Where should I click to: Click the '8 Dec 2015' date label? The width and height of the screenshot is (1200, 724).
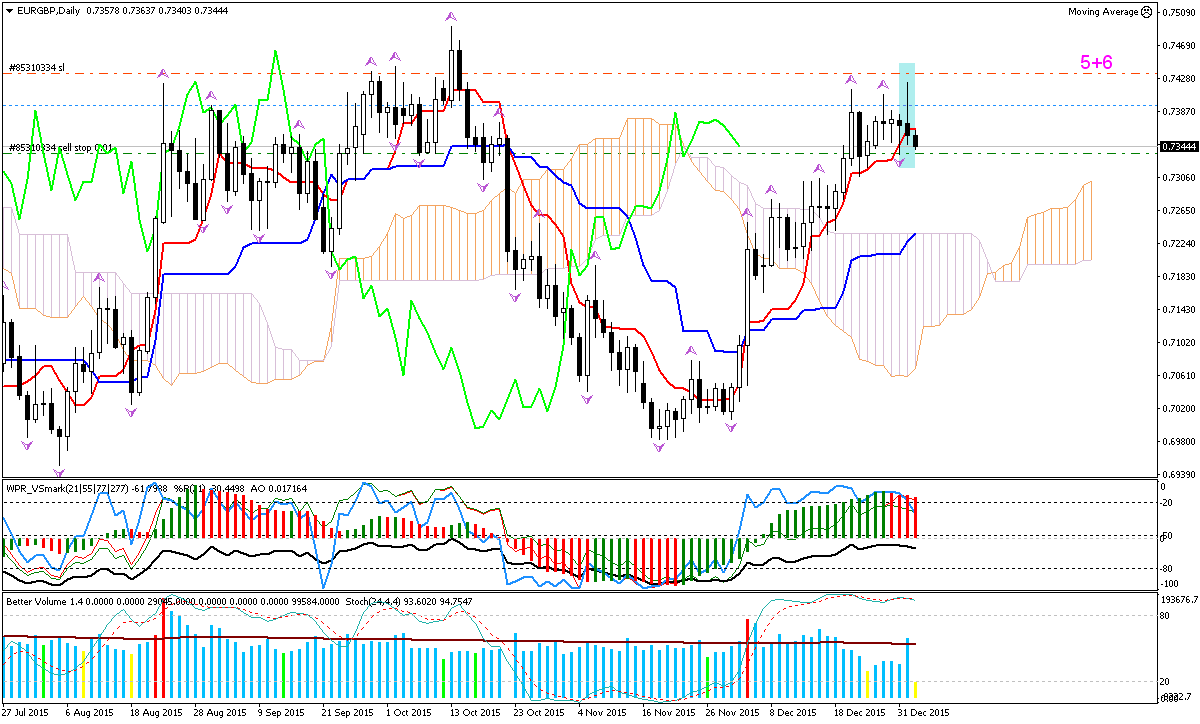tap(795, 713)
